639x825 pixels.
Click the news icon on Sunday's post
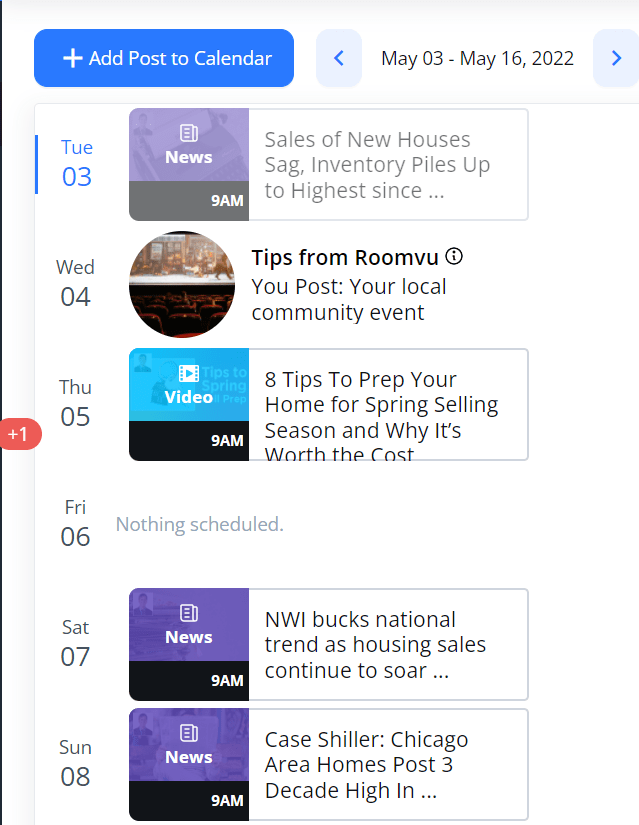(x=189, y=733)
